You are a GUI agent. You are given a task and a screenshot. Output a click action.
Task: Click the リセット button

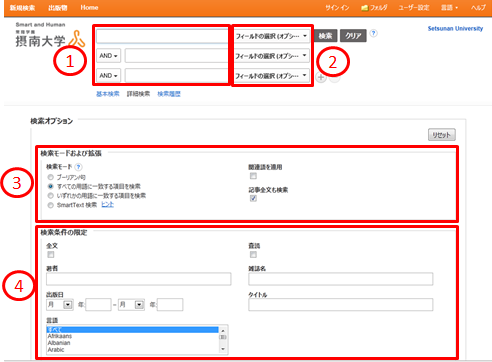(x=442, y=135)
